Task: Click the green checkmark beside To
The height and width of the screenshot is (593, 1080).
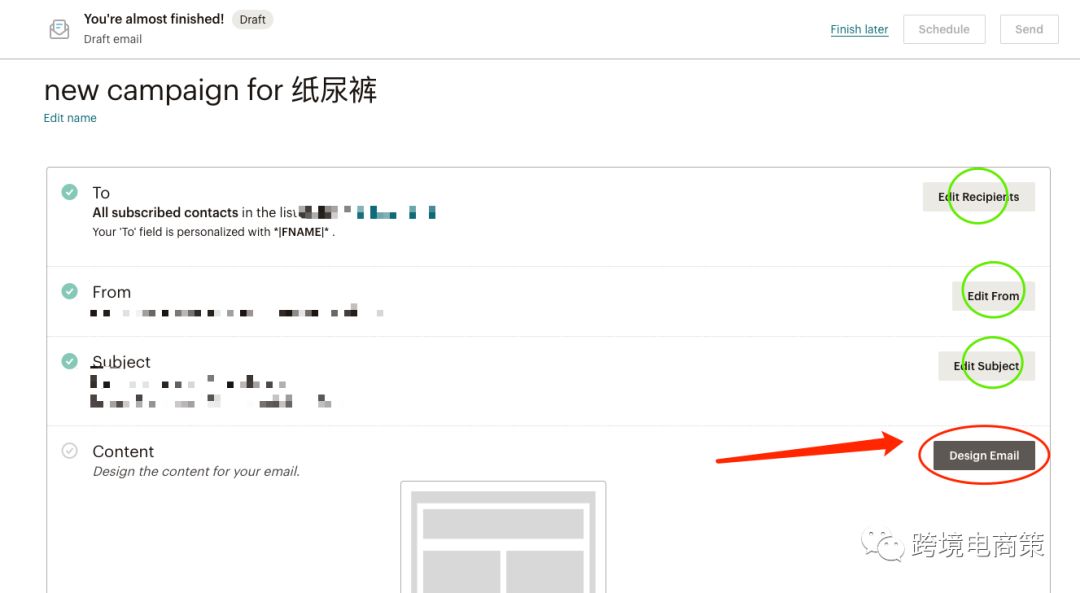Action: [x=70, y=191]
